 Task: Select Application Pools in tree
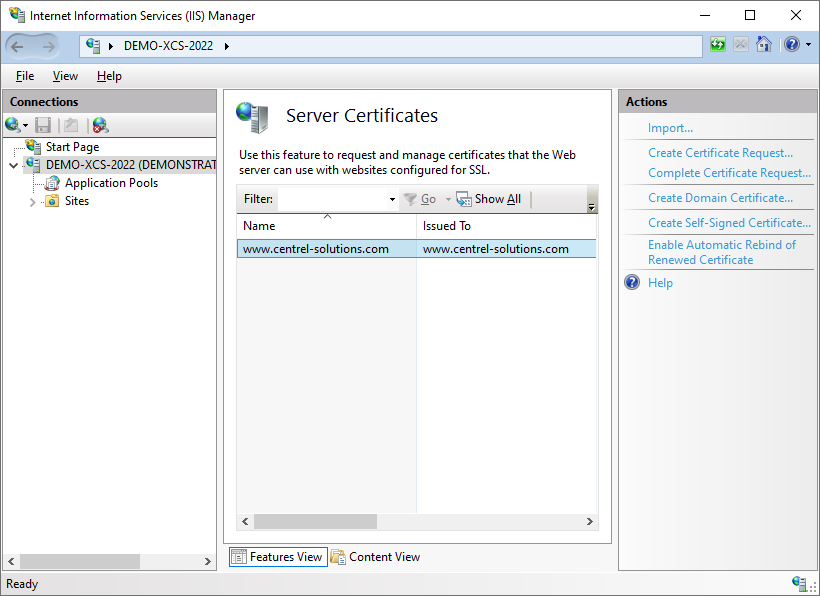pos(111,183)
